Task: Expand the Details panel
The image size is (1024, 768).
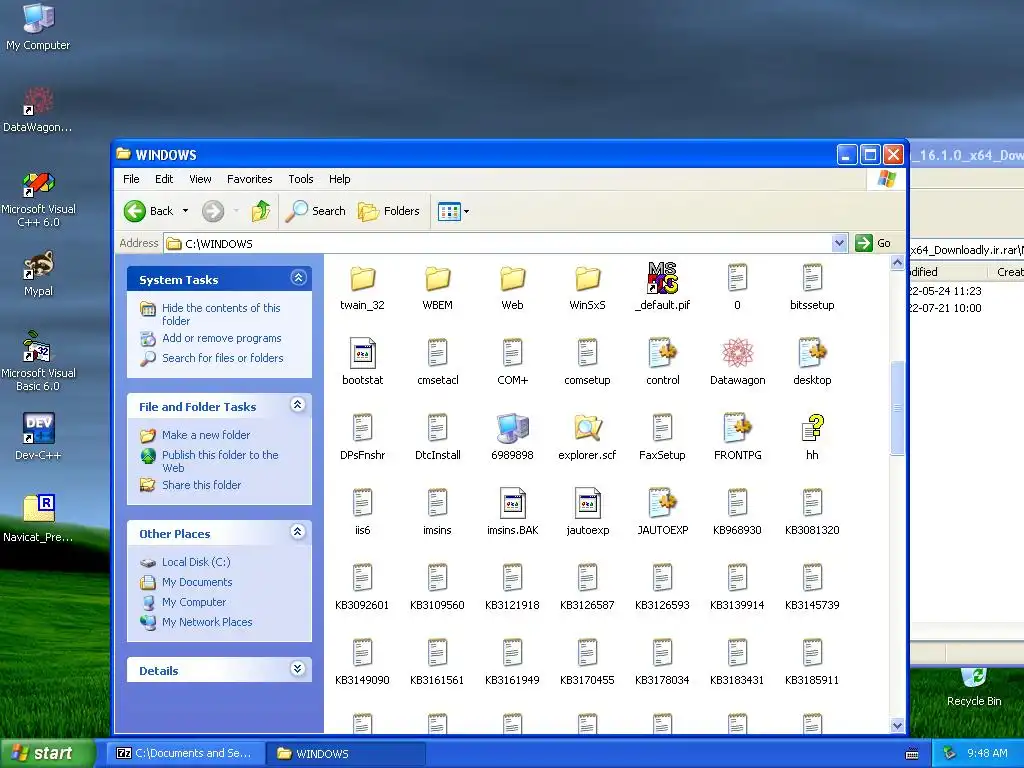Action: (x=298, y=669)
